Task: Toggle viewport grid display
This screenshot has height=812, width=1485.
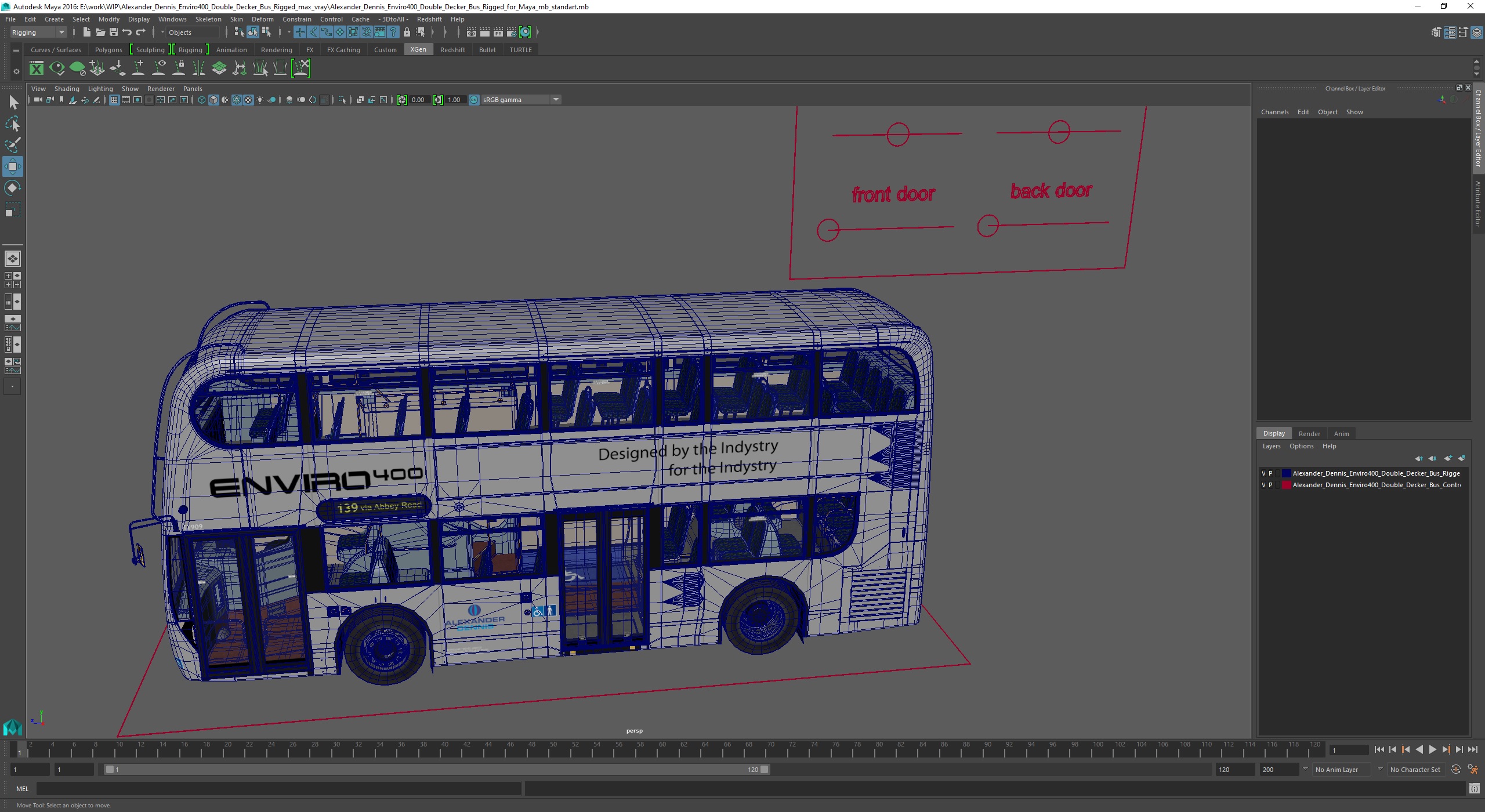Action: coord(114,100)
